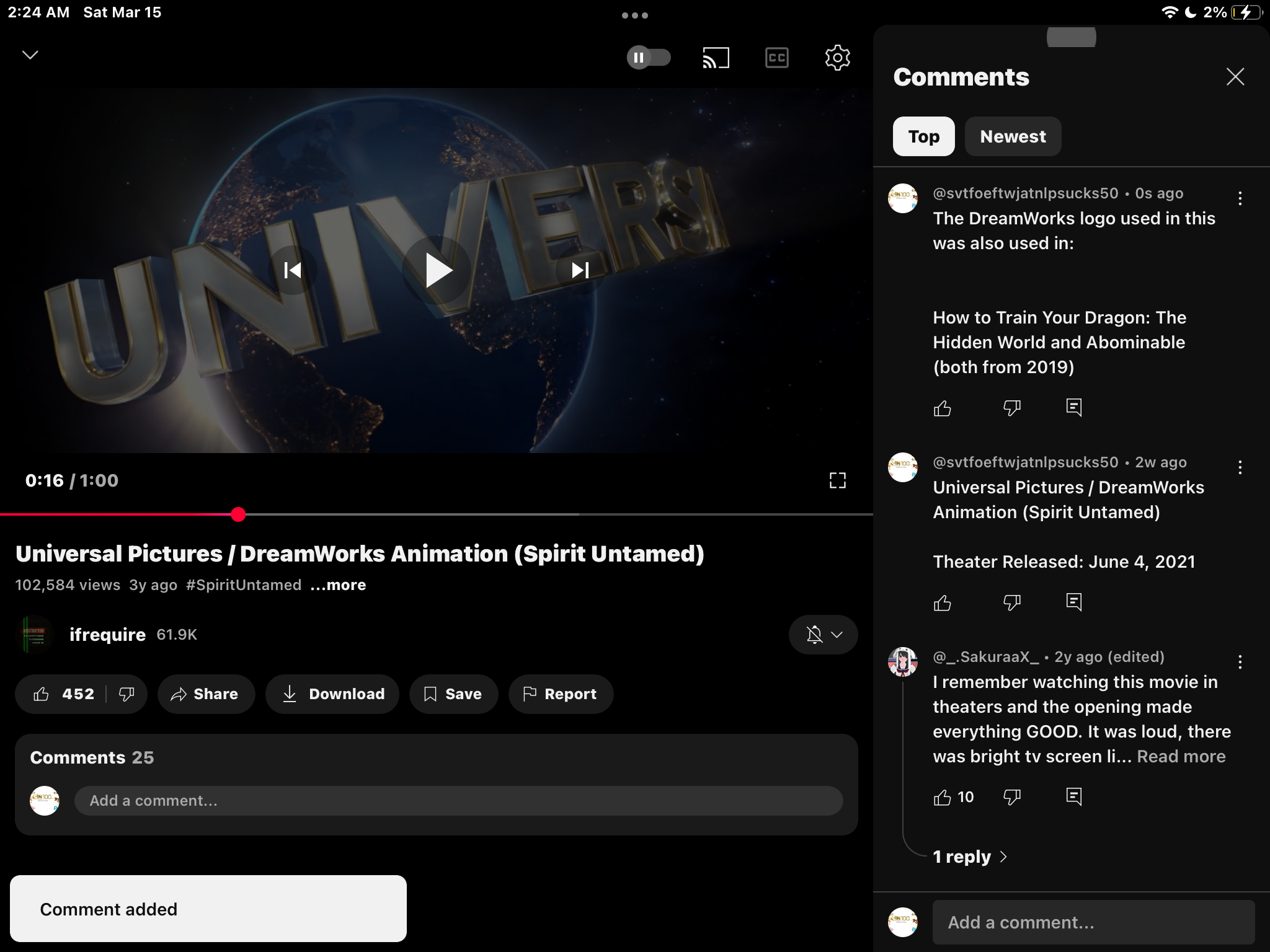The height and width of the screenshot is (952, 1270).
Task: Play the video
Action: (x=438, y=270)
